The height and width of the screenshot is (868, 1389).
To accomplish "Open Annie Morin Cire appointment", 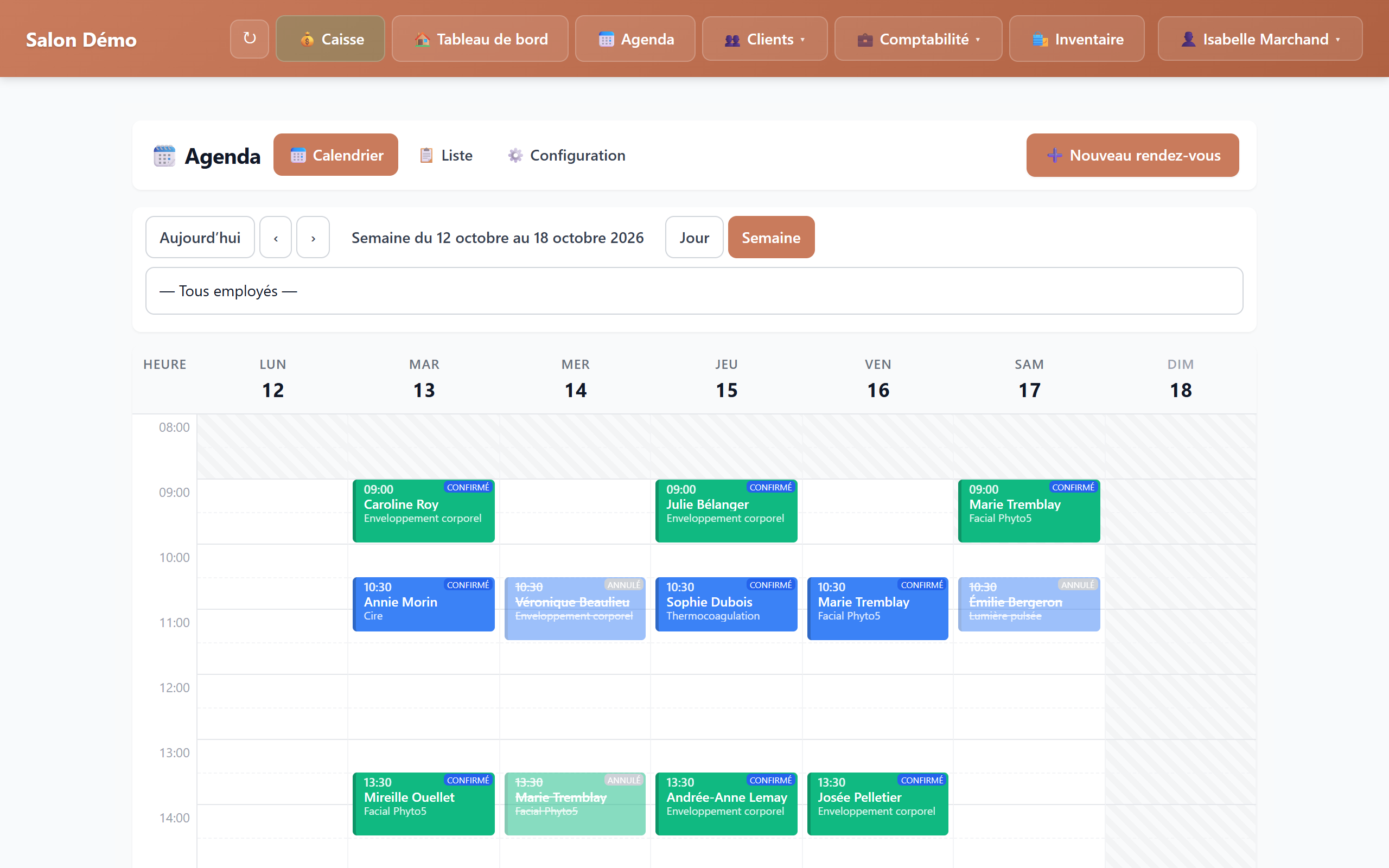I will click(x=424, y=604).
